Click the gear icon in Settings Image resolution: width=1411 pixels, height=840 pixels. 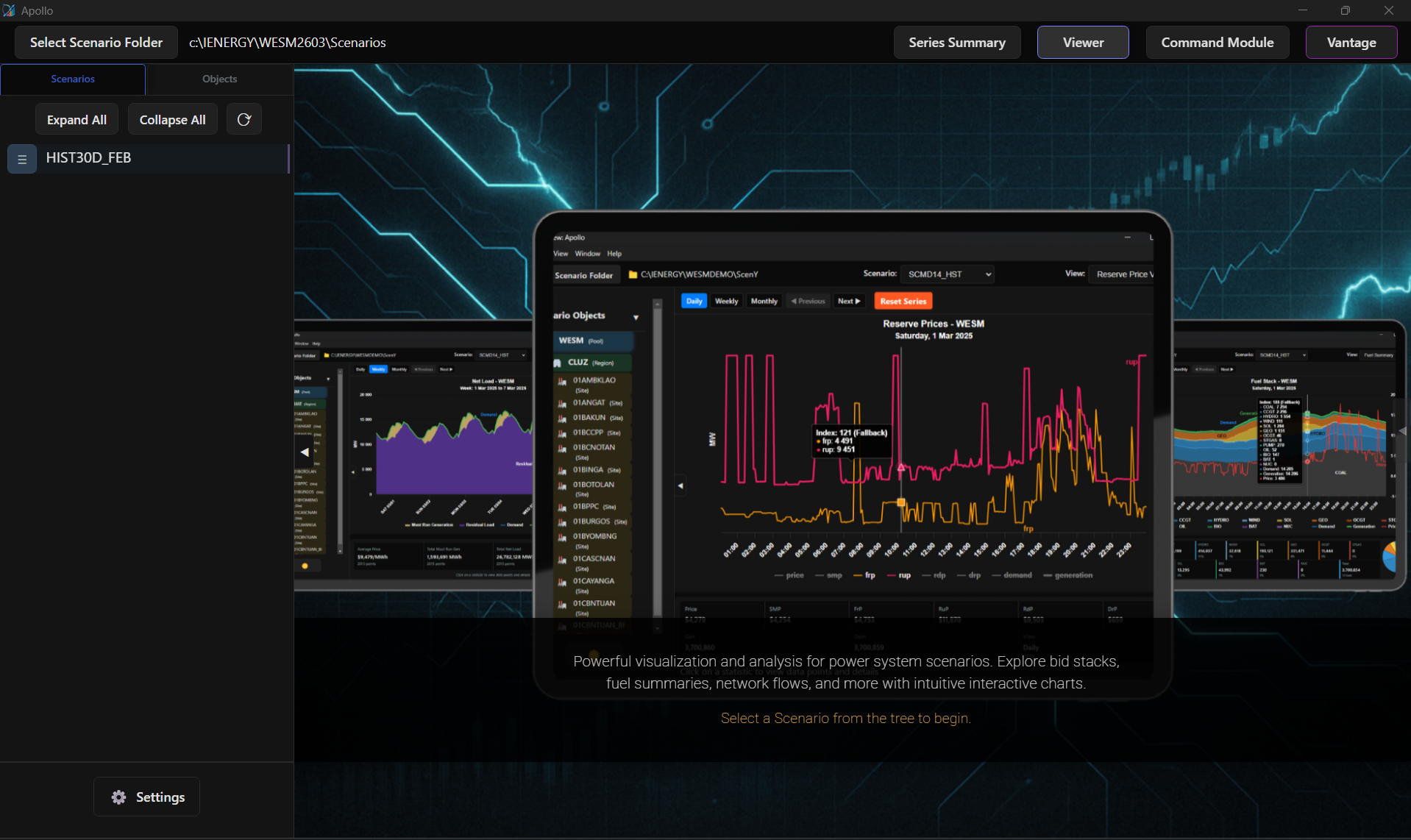point(118,797)
